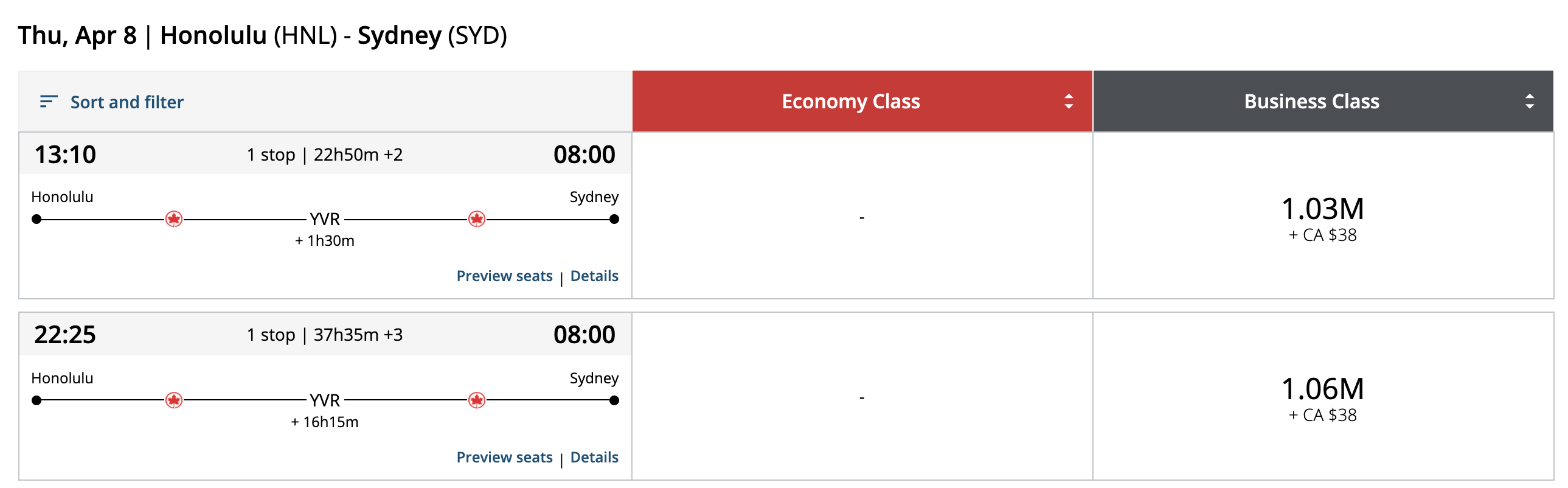Click second Air Canada logo on 22:25 flight
The width and height of the screenshot is (1568, 488).
(x=477, y=400)
